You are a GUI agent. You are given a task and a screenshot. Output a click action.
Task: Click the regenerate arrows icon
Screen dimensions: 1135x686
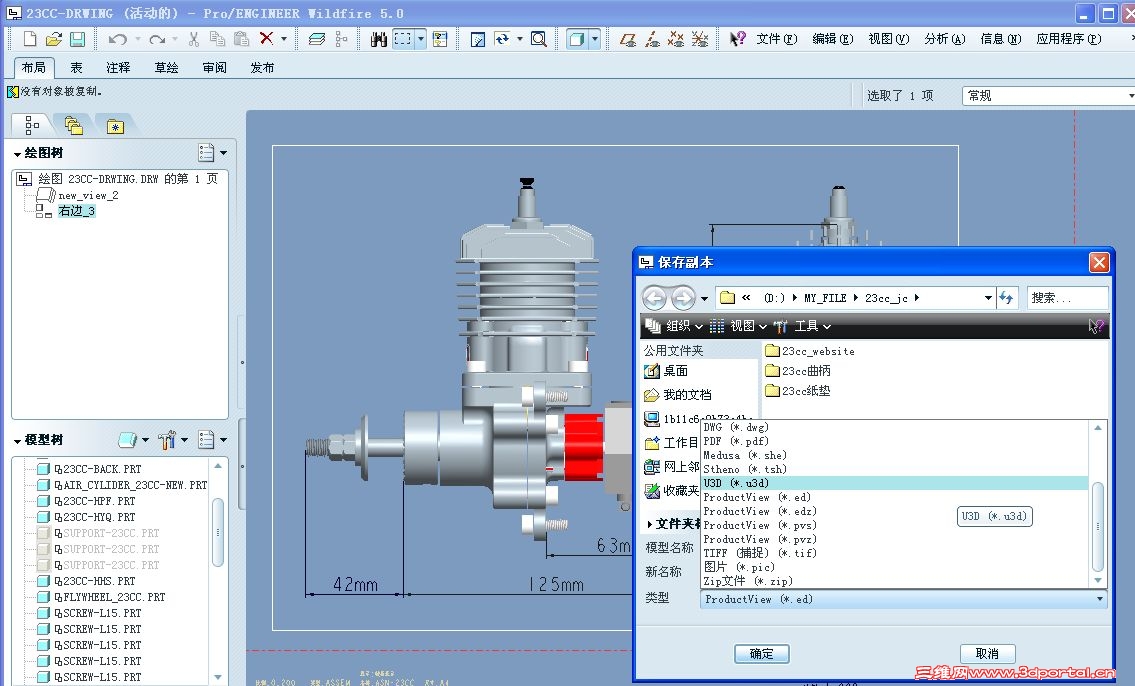tap(502, 39)
